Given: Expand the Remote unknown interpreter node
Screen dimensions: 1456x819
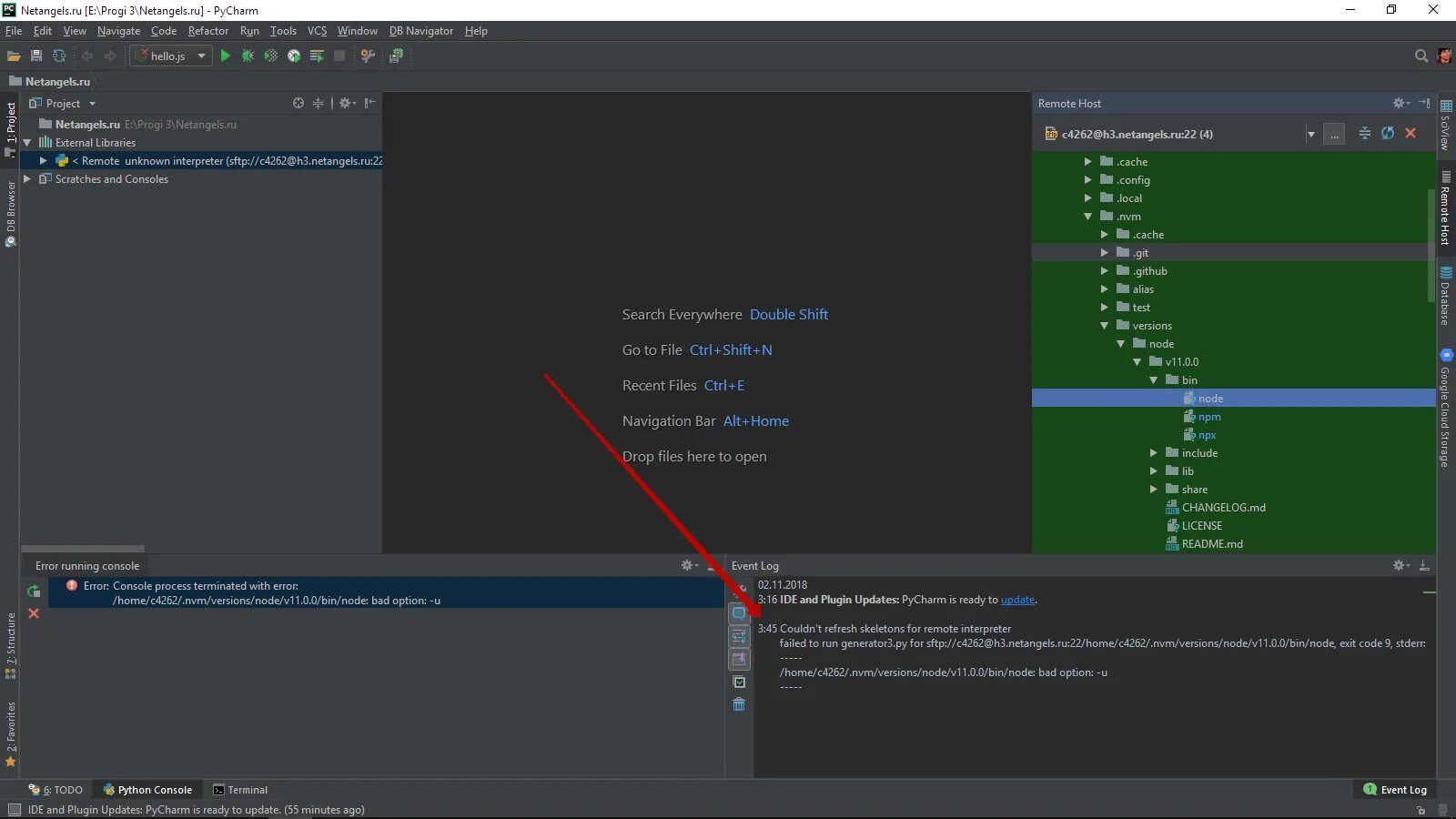Looking at the screenshot, I should [43, 161].
